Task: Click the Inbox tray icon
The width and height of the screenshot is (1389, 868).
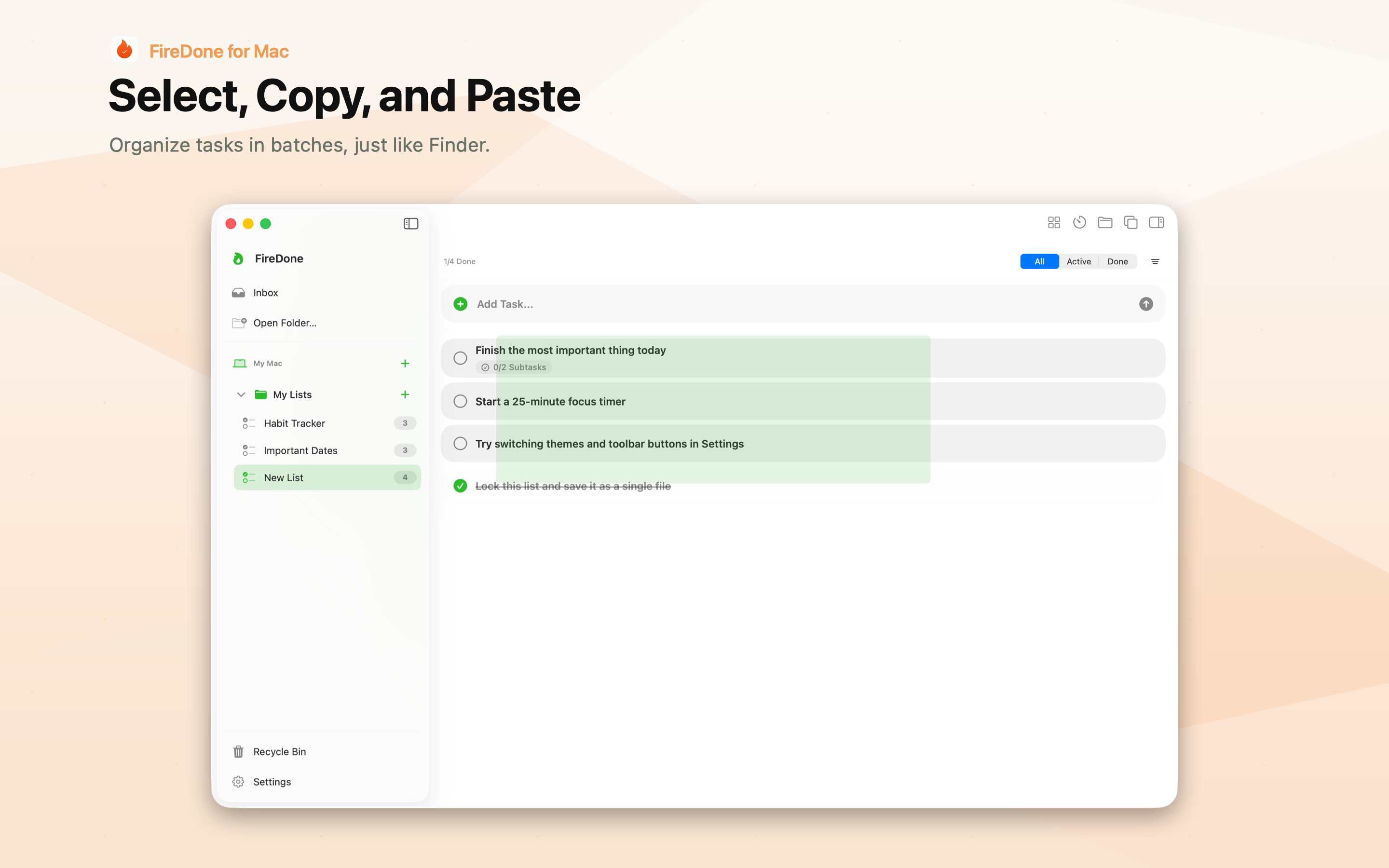Action: pos(238,293)
